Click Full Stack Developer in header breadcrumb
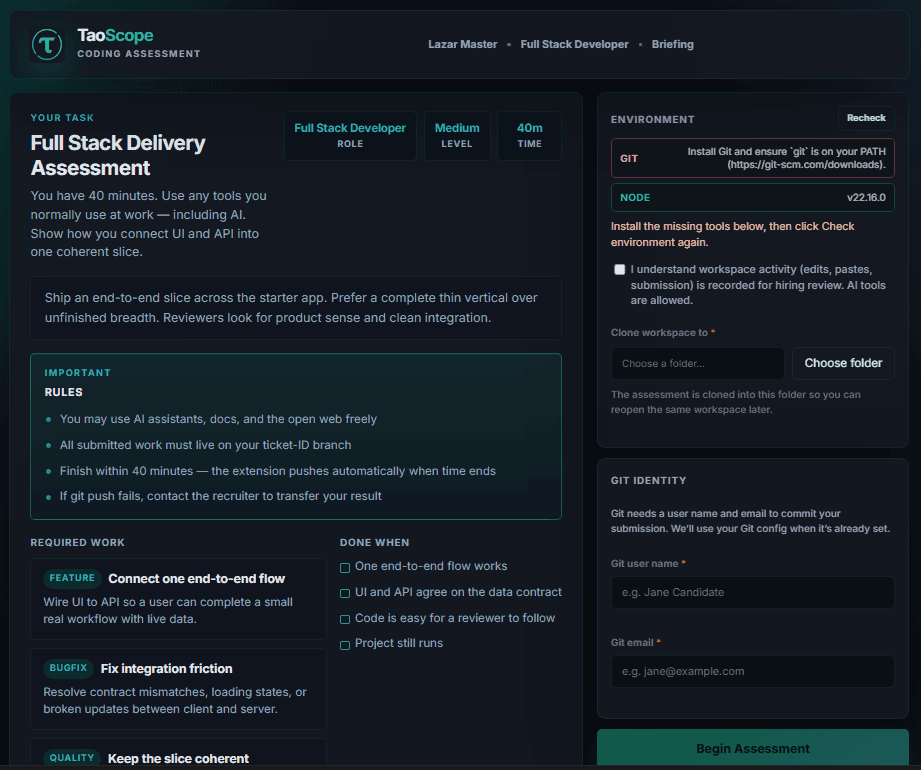Viewport: 921px width, 770px height. [x=574, y=44]
